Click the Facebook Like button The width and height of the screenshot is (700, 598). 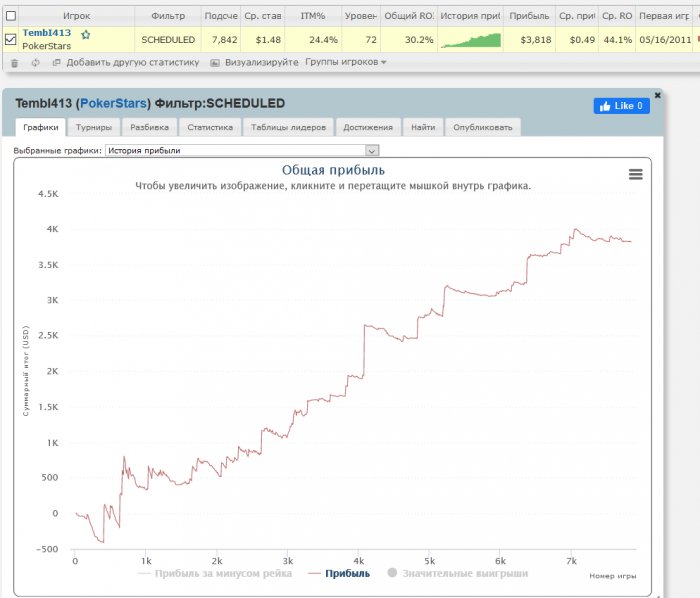(621, 106)
